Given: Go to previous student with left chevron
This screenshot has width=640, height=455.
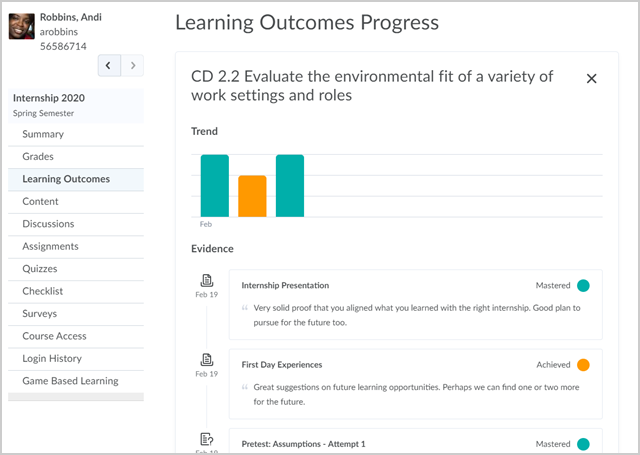Looking at the screenshot, I should [109, 65].
